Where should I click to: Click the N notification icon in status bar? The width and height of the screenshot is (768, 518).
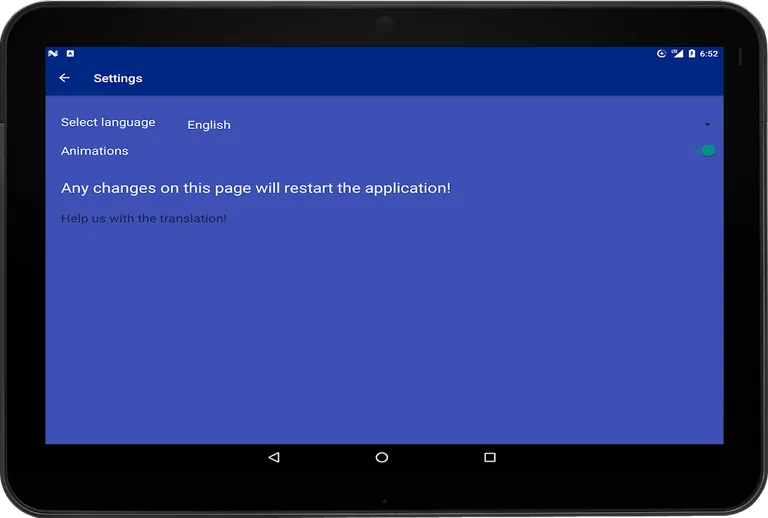(x=53, y=53)
